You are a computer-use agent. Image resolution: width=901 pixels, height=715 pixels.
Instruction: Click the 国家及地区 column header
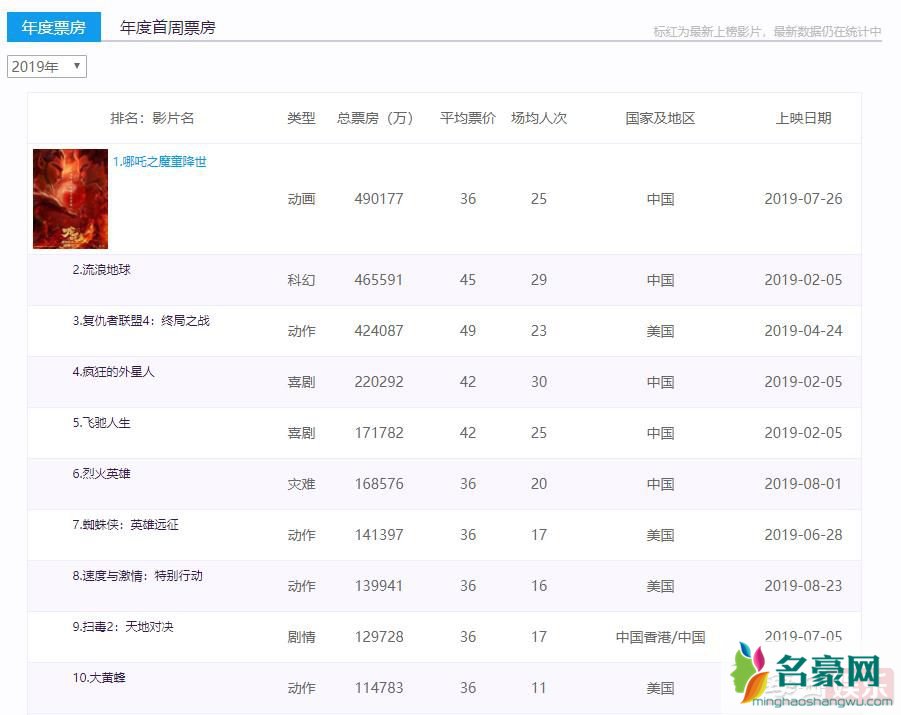(x=660, y=118)
